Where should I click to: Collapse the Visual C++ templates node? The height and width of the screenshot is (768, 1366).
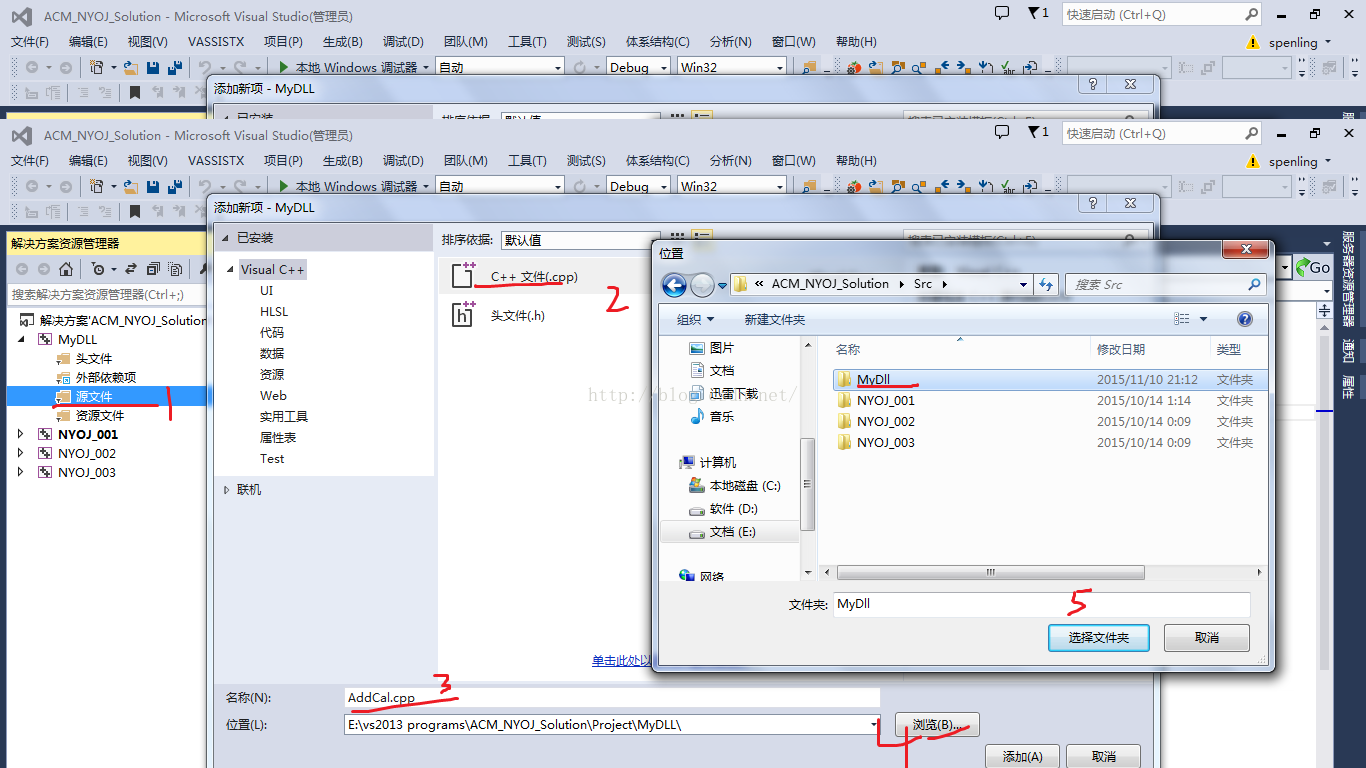(231, 269)
